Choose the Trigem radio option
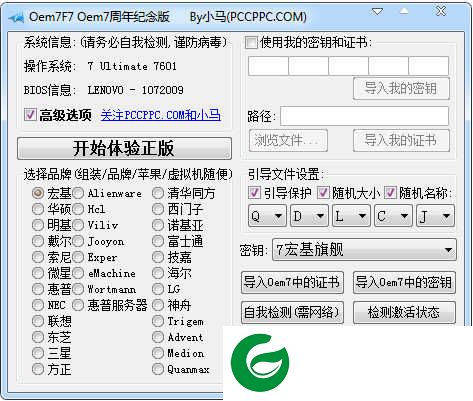Image resolution: width=473 pixels, height=401 pixels. [x=158, y=321]
